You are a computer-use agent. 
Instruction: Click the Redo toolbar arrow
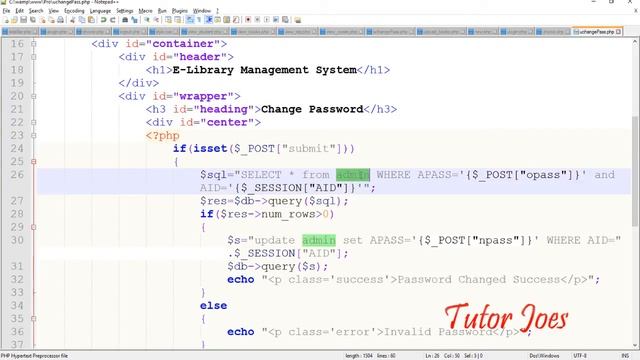click(x=113, y=20)
